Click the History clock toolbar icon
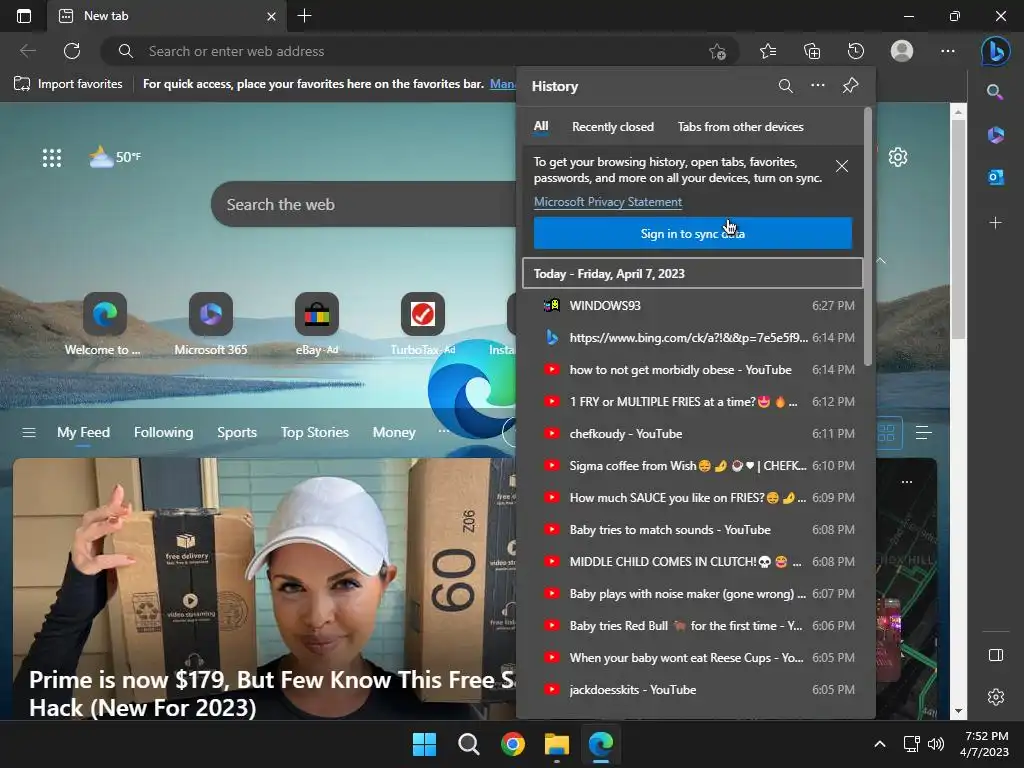The width and height of the screenshot is (1024, 768). tap(856, 51)
